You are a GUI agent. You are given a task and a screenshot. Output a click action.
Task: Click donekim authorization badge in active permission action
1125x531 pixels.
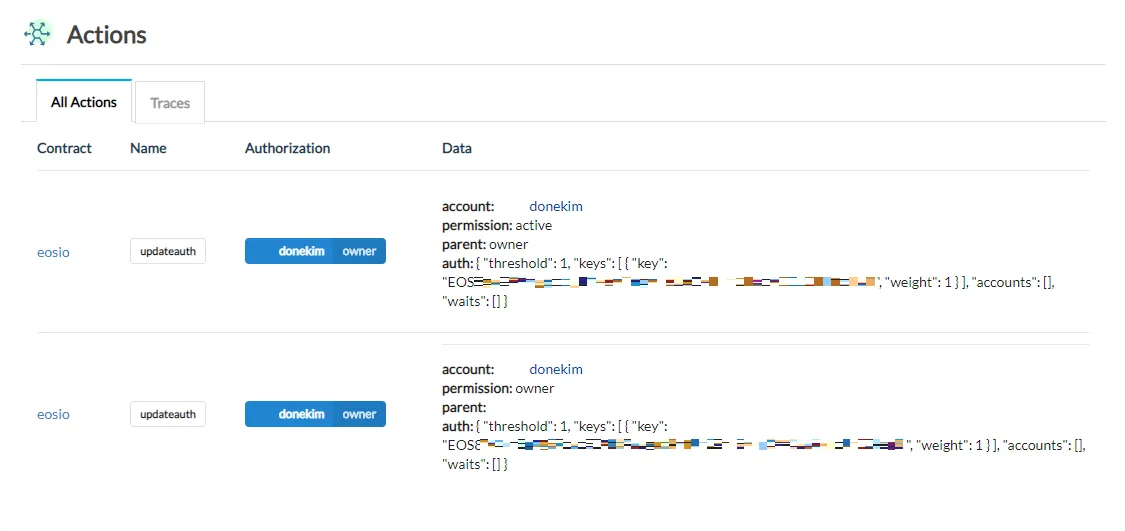[302, 251]
